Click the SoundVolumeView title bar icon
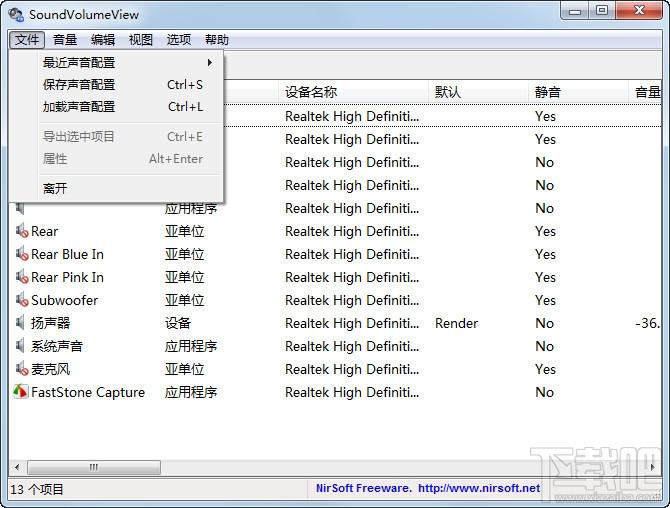Viewport: 670px width, 508px height. coord(16,15)
